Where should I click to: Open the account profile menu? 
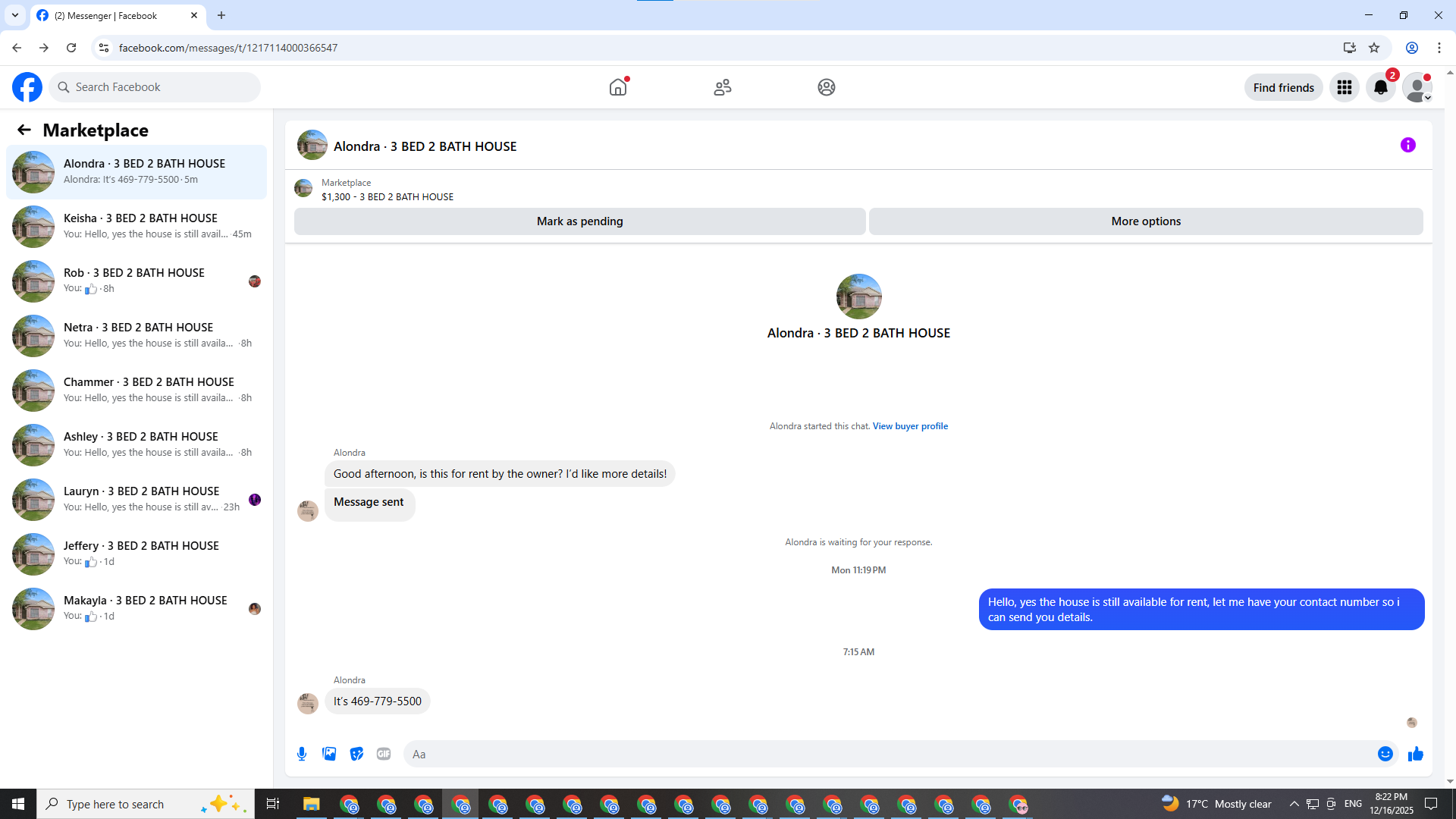tap(1417, 87)
